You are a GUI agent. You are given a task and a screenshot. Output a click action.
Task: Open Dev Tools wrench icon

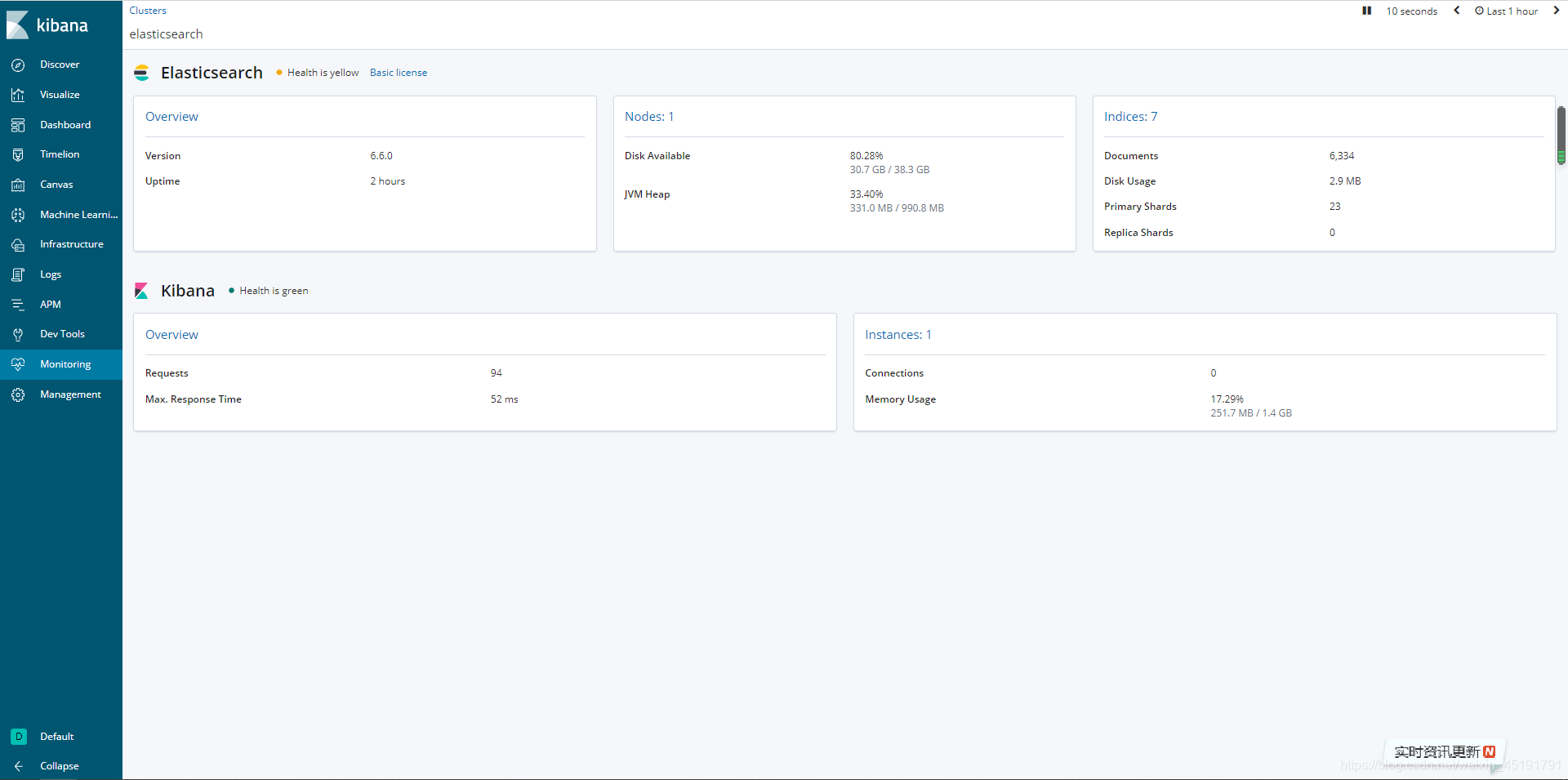pos(18,334)
